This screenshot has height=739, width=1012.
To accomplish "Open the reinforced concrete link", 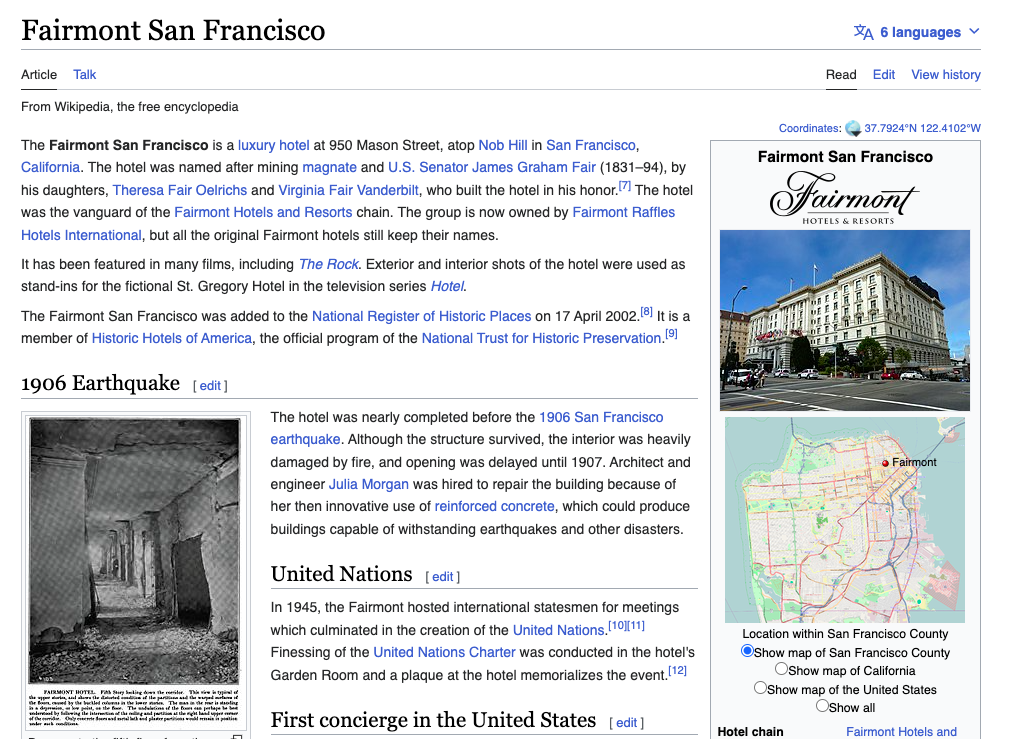I will click(494, 507).
